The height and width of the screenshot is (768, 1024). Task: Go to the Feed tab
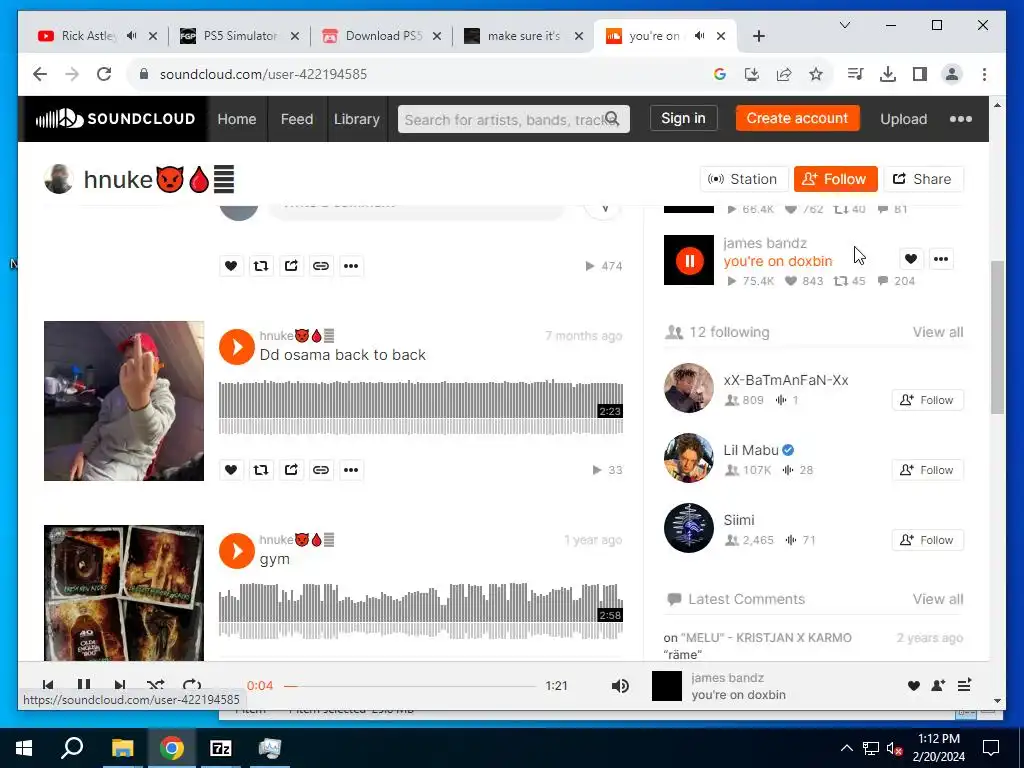(296, 119)
